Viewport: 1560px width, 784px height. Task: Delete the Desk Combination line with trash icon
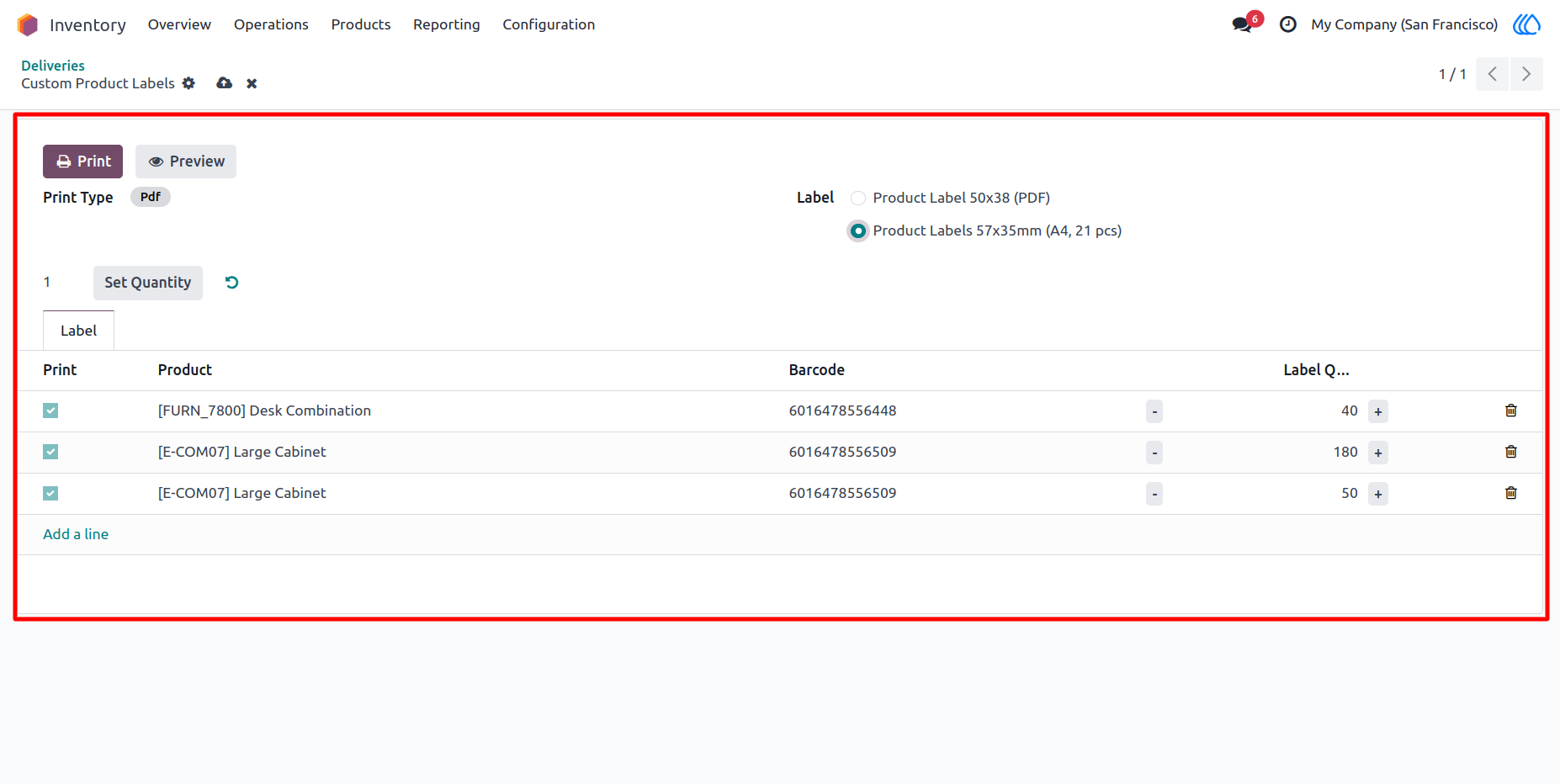click(1510, 411)
